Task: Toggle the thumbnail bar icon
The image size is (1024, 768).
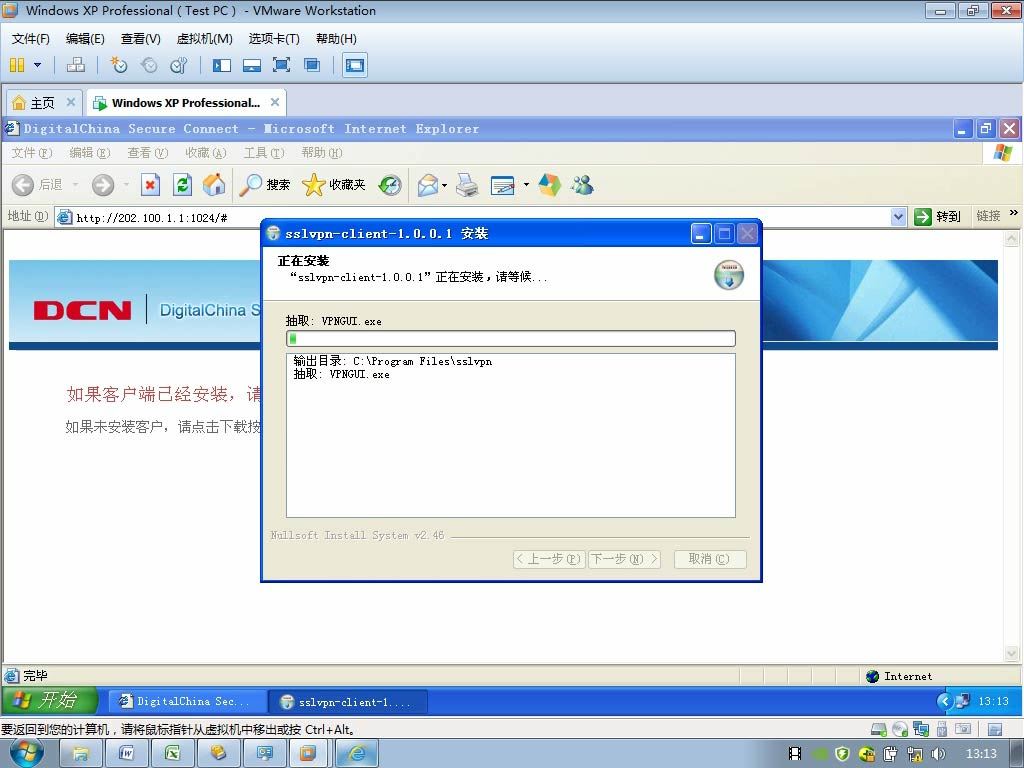Action: [x=251, y=65]
